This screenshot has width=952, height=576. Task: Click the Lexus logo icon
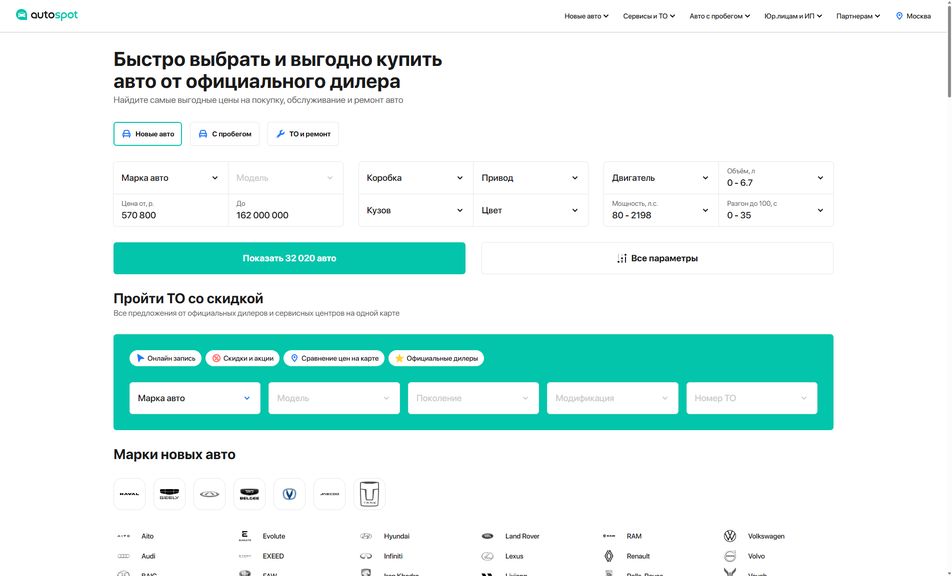[x=488, y=556]
